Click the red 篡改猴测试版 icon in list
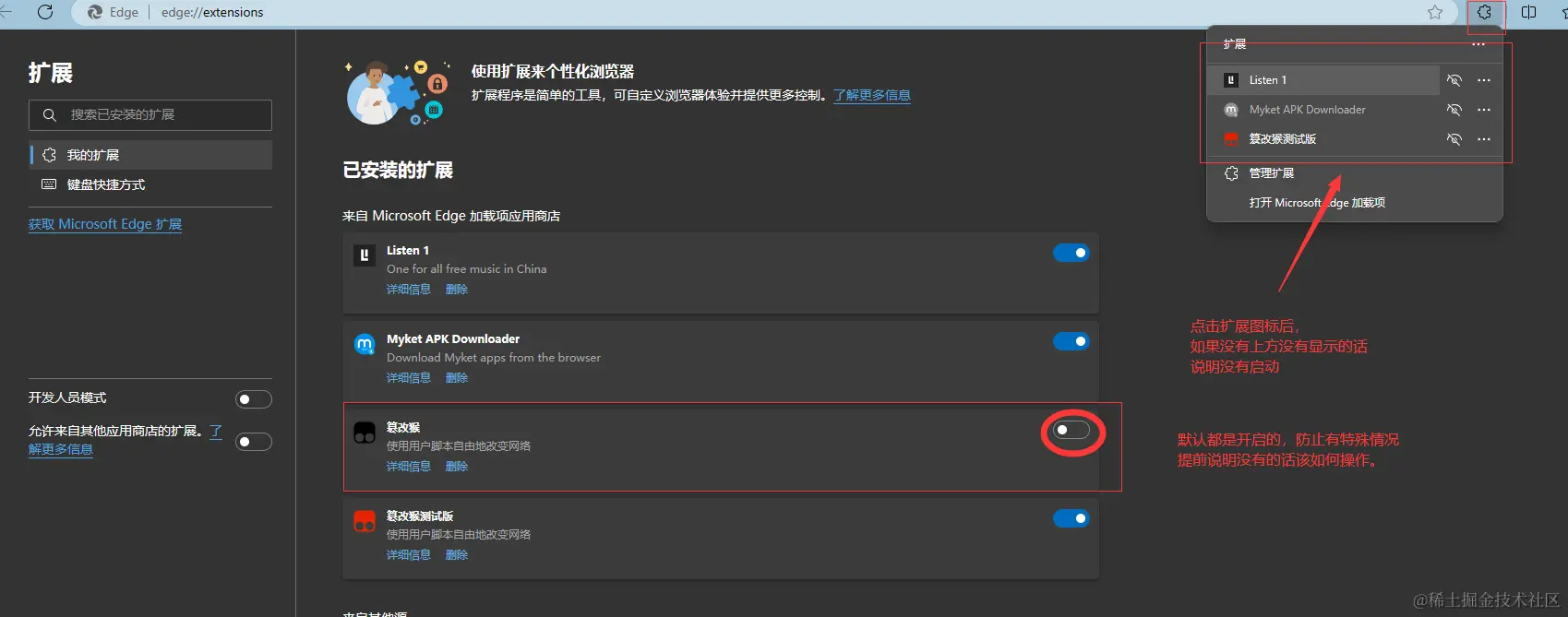Screen dimensions: 1568x617 coord(365,521)
